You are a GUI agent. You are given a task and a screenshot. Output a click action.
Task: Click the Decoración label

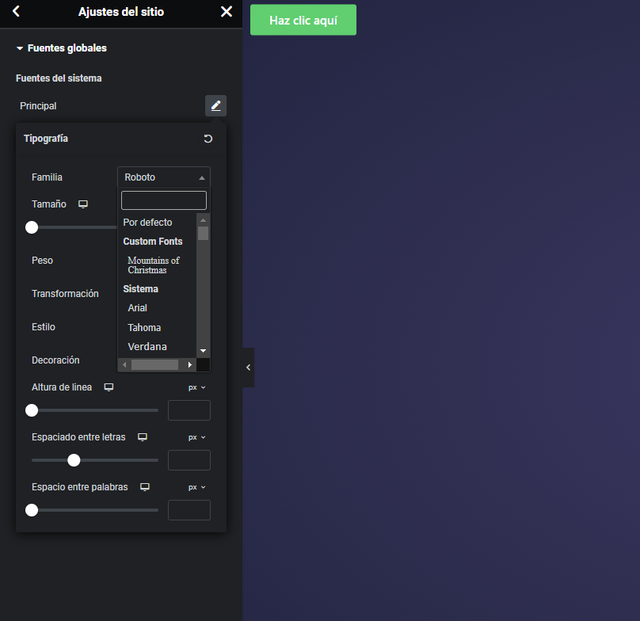point(56,360)
